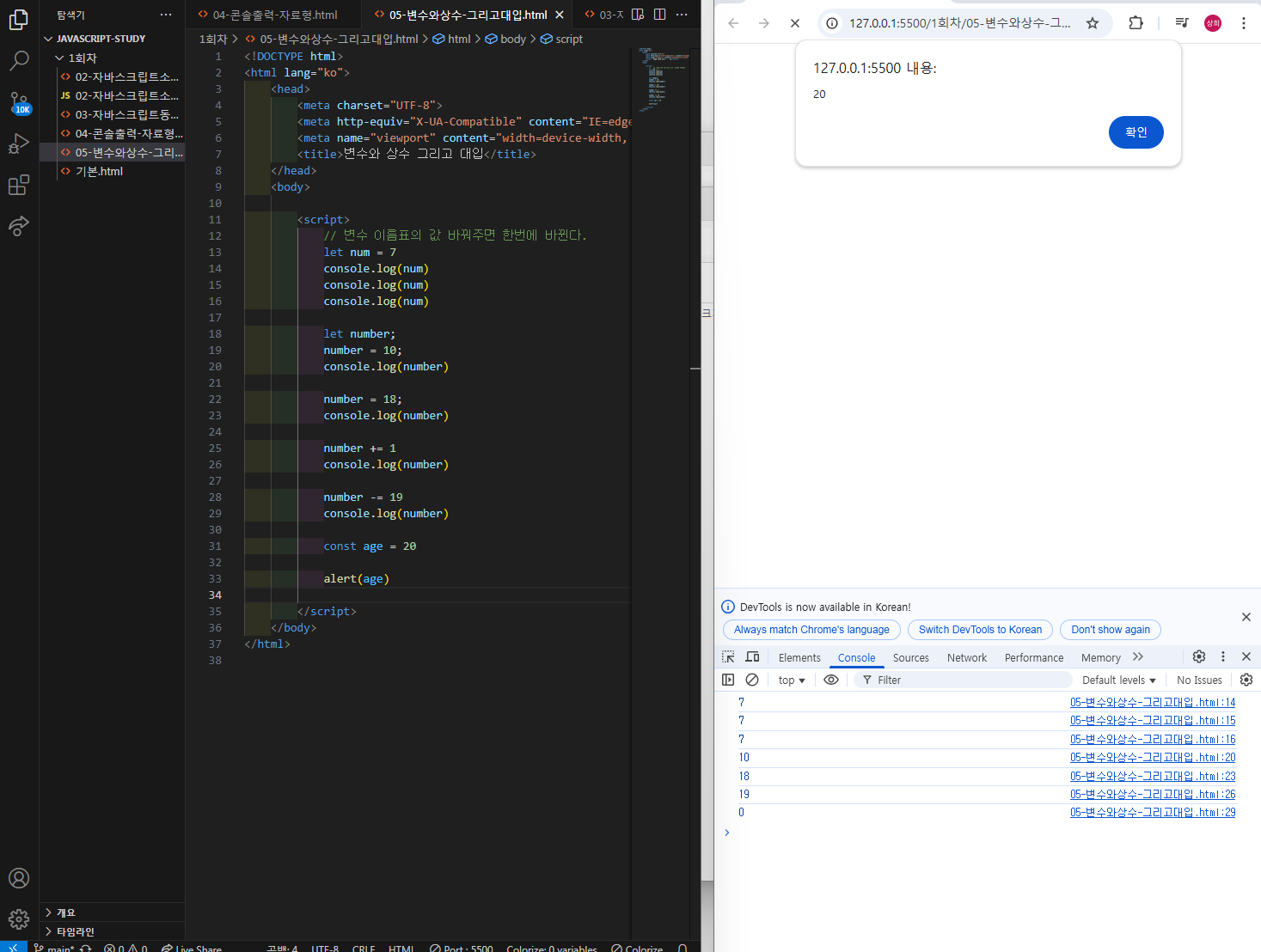This screenshot has width=1261, height=952.
Task: Open the Manage gear in VS Code
Action: [x=19, y=919]
